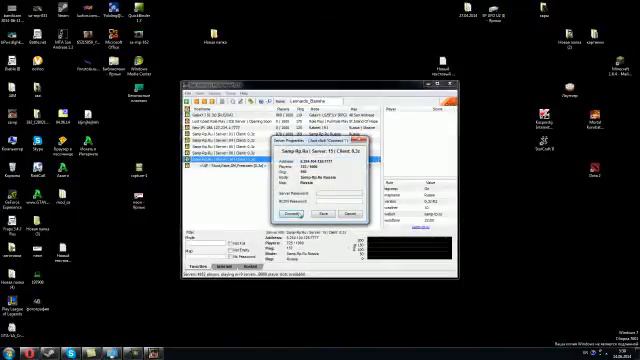Screen dimensions: 640x360
Task: Click the green Settings toolbar icon
Action: [x=251, y=101]
